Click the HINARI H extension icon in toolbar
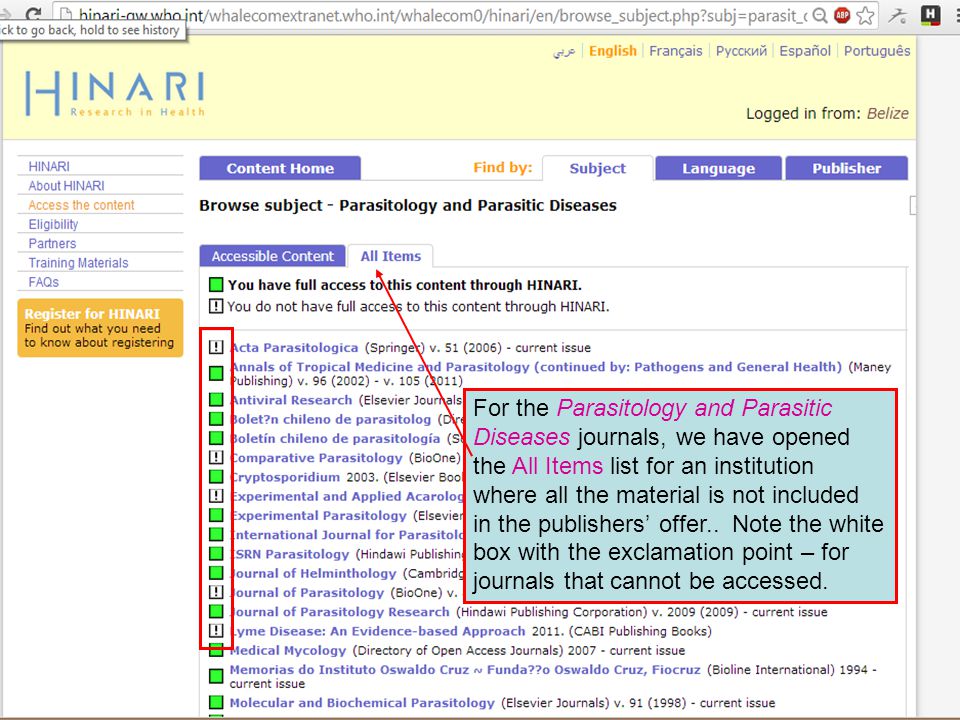This screenshot has width=960, height=720. [931, 15]
